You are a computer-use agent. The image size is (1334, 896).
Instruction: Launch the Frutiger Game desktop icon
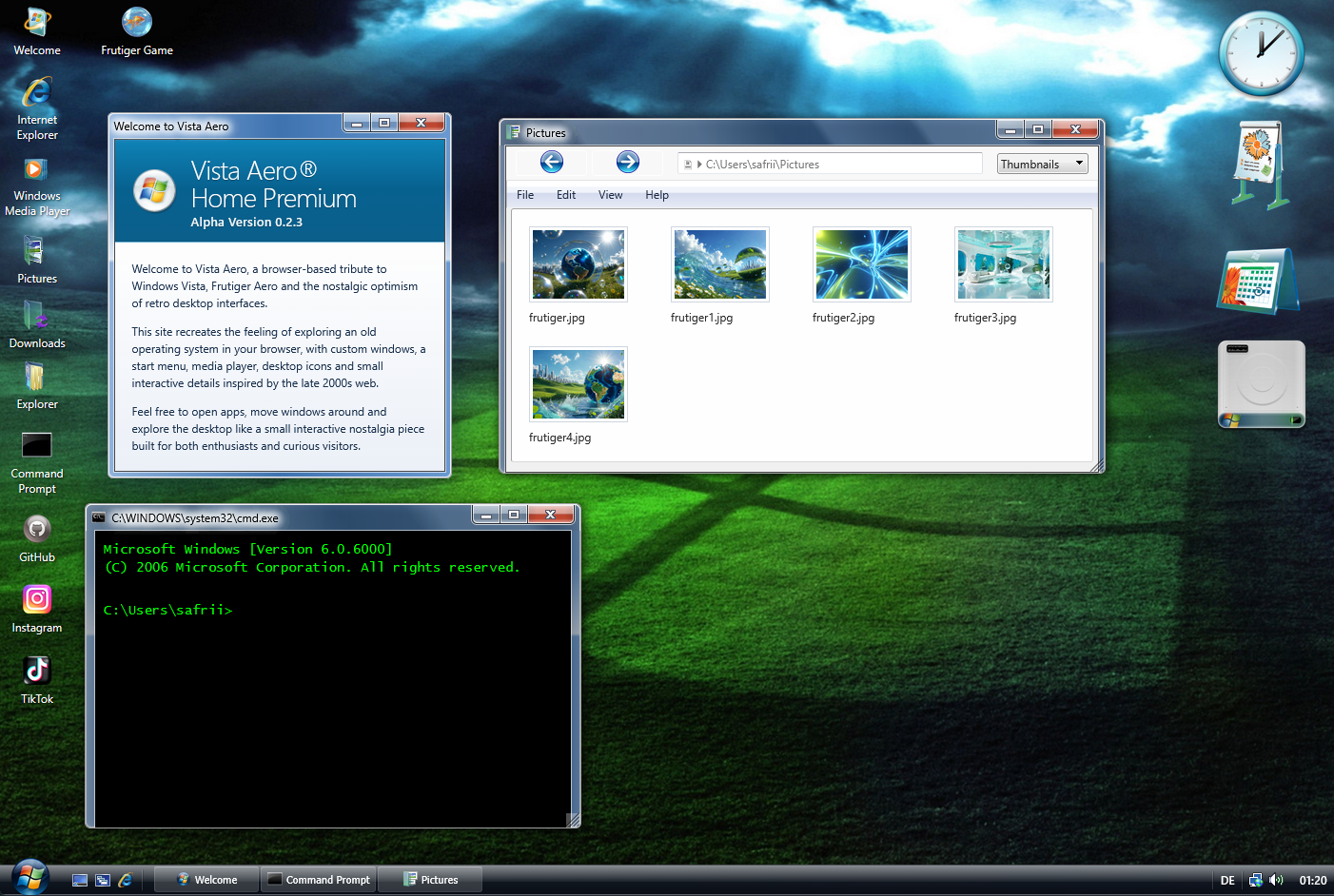pyautogui.click(x=137, y=31)
